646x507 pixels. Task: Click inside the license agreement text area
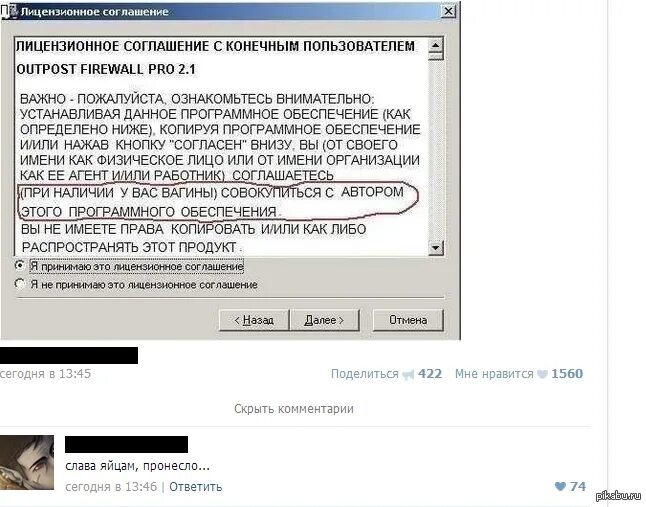(x=222, y=146)
